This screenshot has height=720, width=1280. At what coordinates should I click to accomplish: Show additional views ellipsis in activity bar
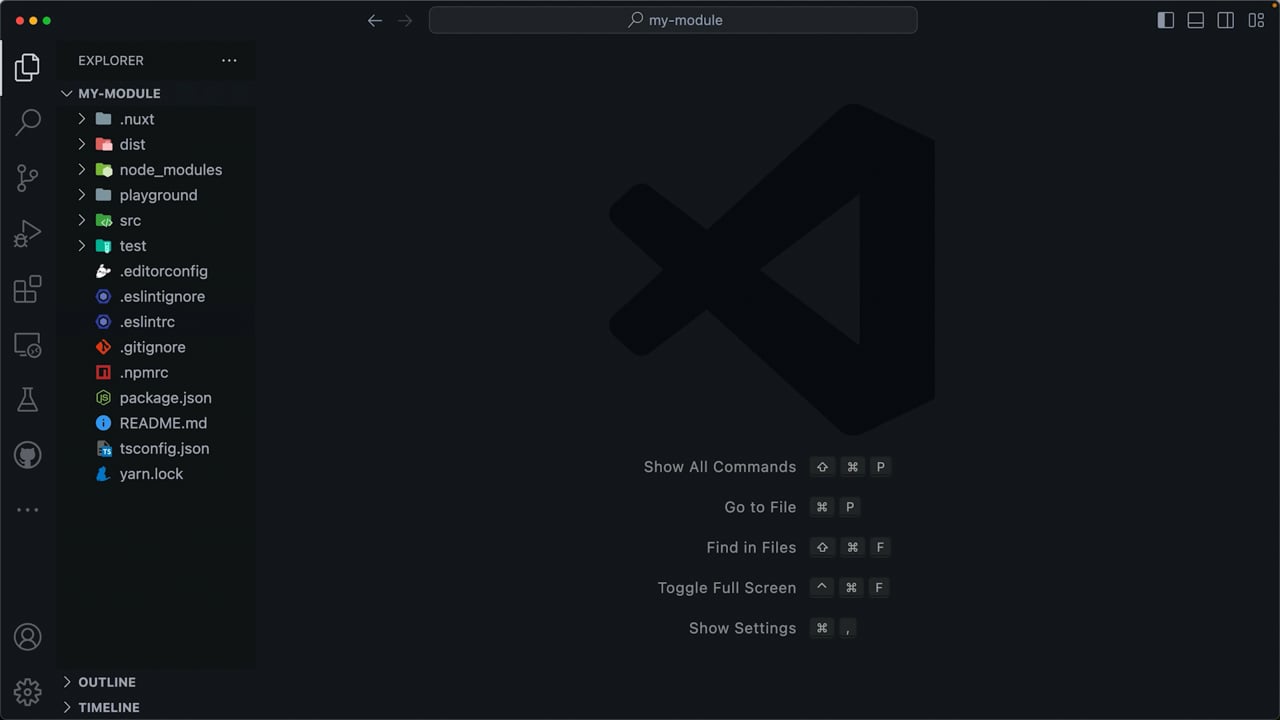[x=27, y=510]
